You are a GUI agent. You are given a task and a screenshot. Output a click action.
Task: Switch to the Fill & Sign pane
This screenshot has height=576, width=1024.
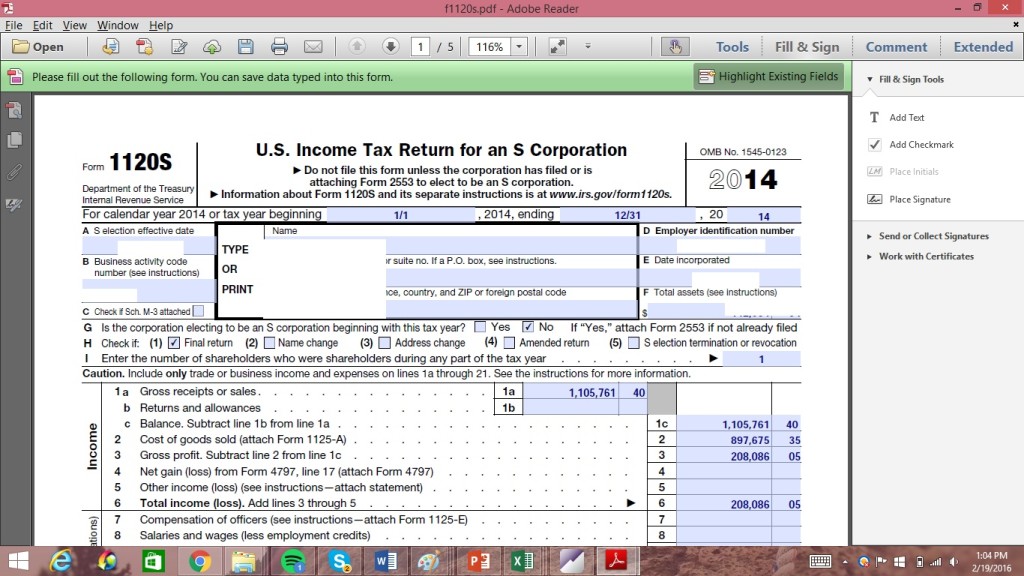[807, 47]
